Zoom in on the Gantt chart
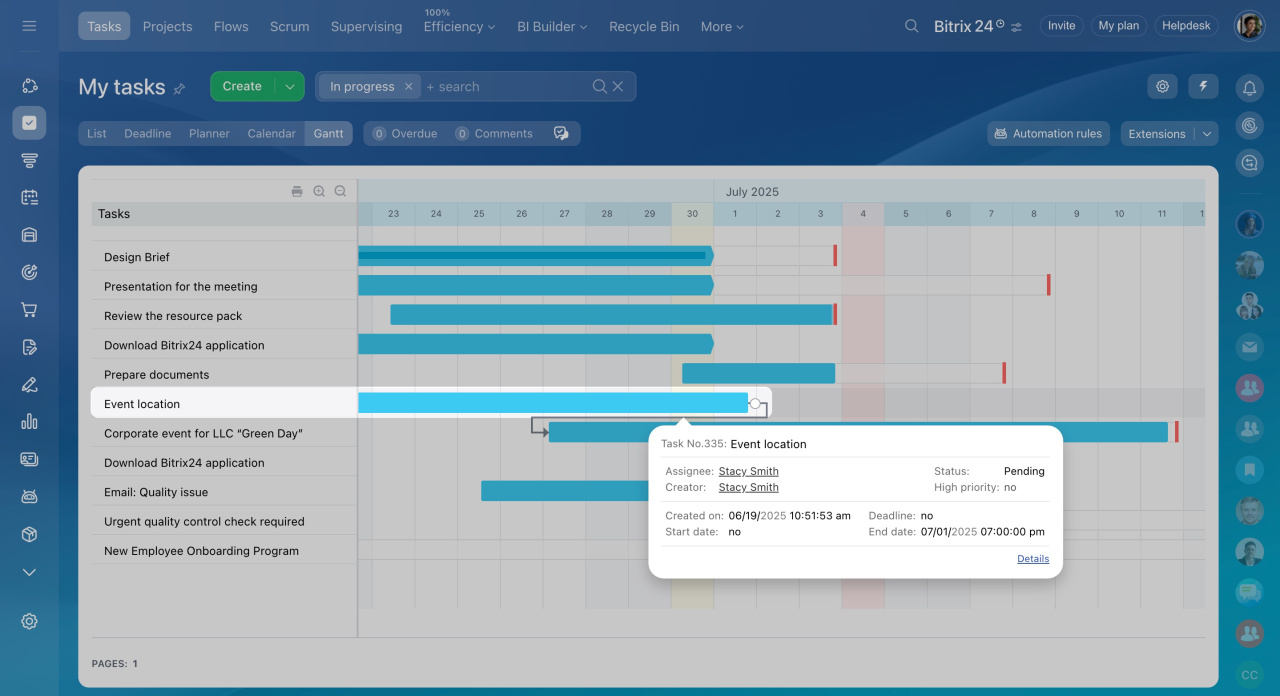This screenshot has height=696, width=1280. pyautogui.click(x=319, y=191)
